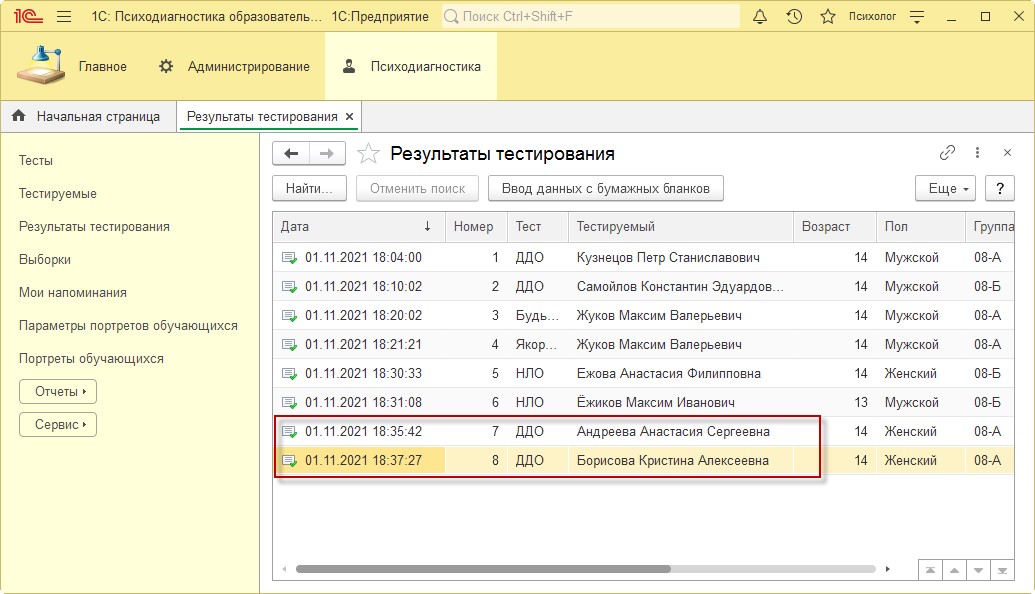Screen dimensions: 1035x594
Task: Expand the Отчеты submenu
Action: 58,391
